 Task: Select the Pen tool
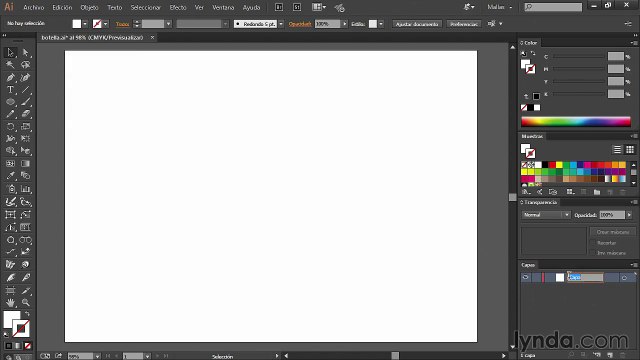[10, 78]
